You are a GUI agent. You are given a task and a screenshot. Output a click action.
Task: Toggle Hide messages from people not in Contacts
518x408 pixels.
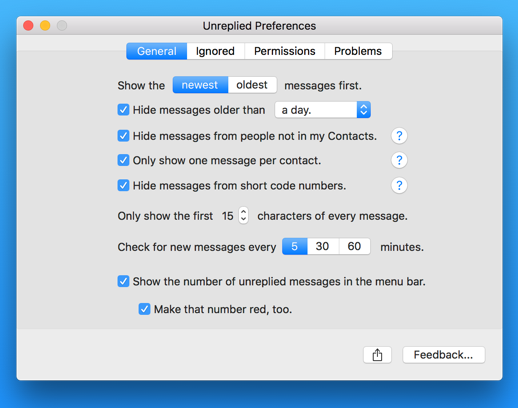pos(123,136)
